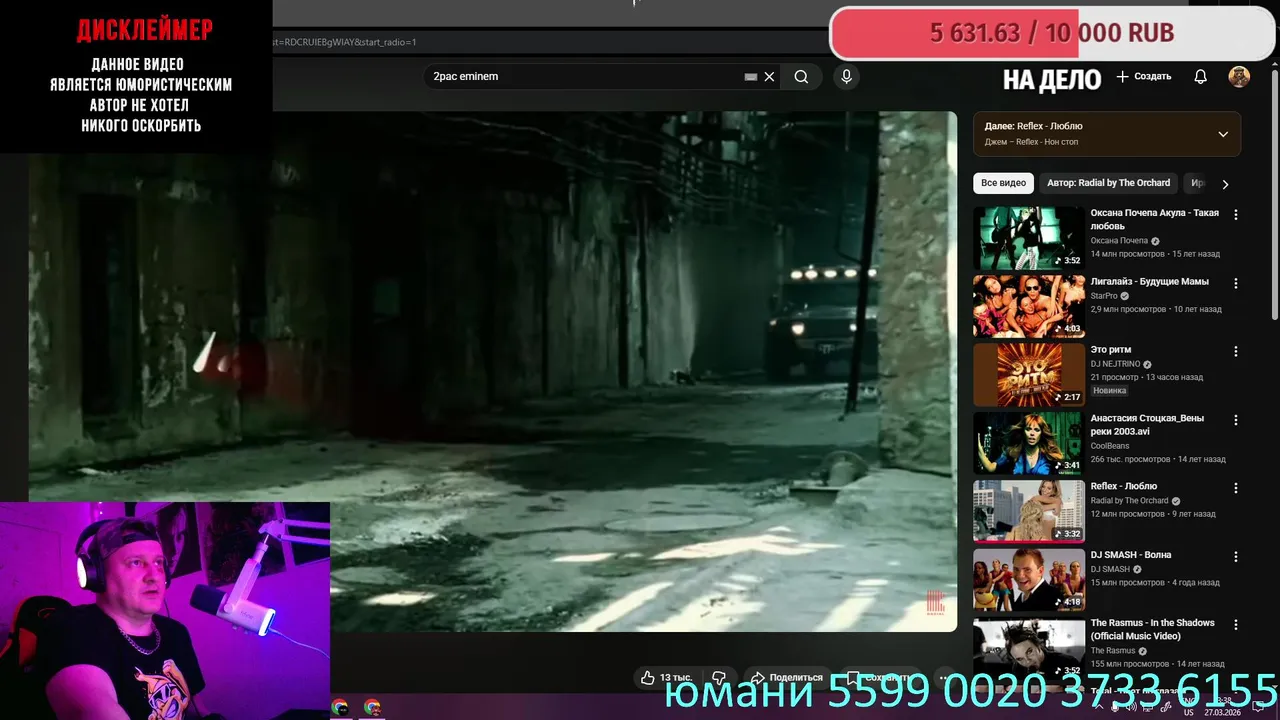The image size is (1280, 720).
Task: Like the video, 13 тыс. button
Action: (x=666, y=678)
